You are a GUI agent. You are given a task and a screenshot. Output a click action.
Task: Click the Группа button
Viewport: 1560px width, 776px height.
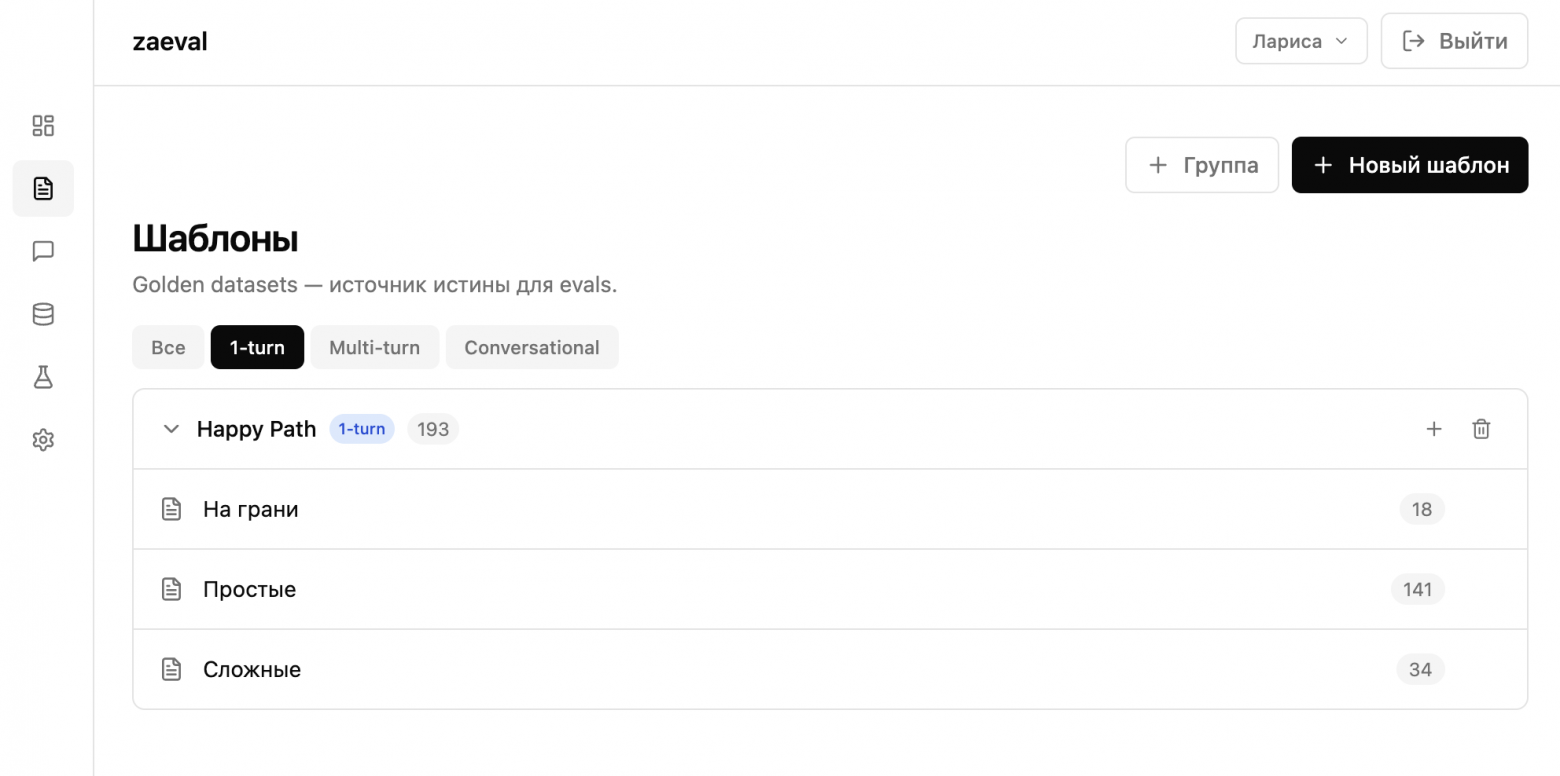click(1201, 165)
